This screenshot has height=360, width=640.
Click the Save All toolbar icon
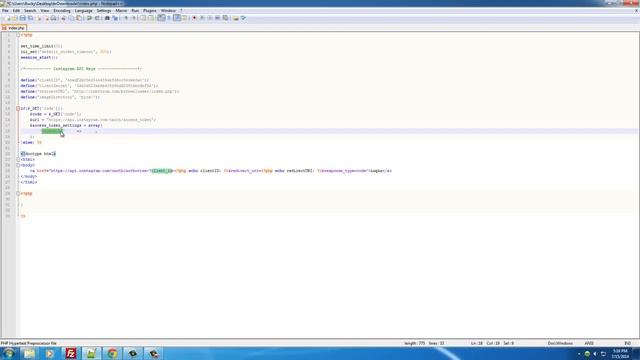[x=31, y=18]
